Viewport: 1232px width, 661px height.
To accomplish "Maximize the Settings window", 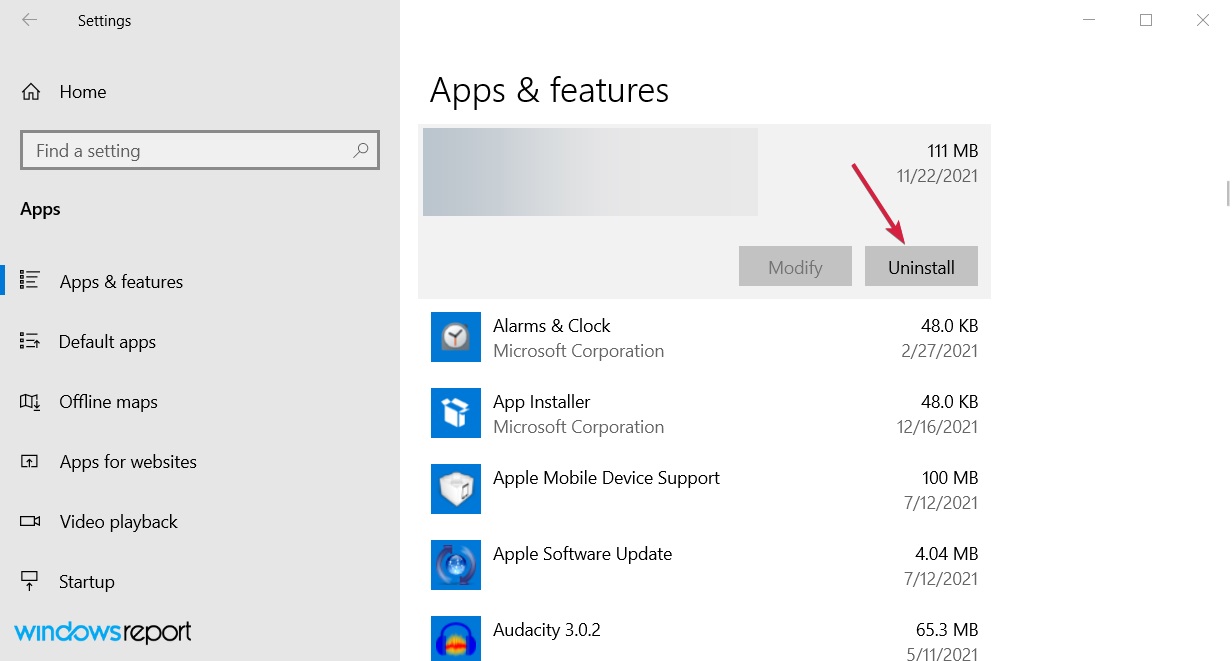I will 1146,20.
